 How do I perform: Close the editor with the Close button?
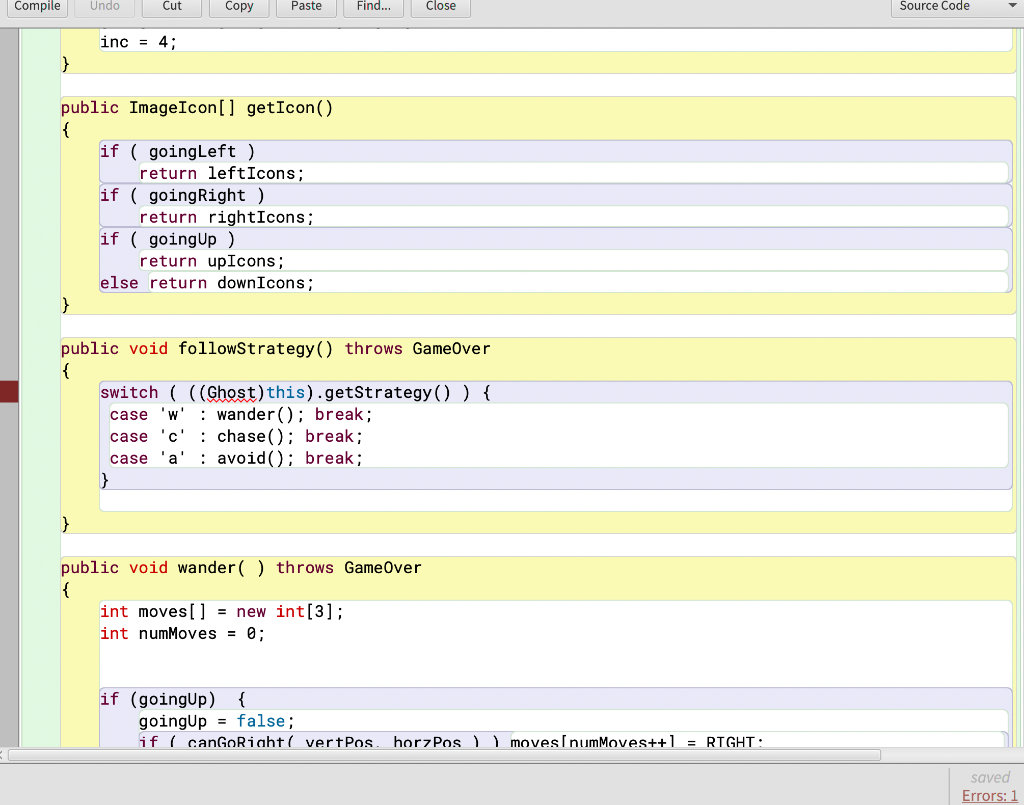(x=440, y=7)
